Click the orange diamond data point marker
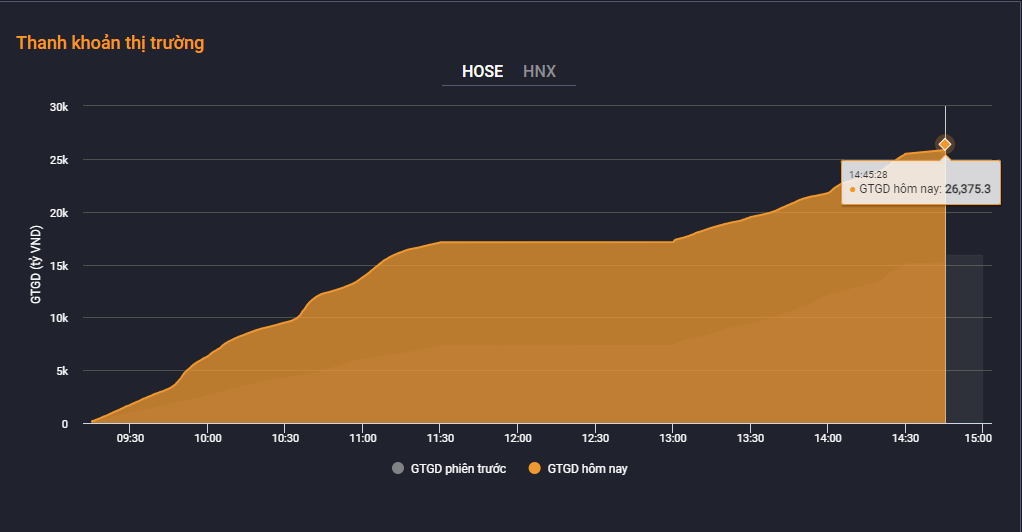 [x=944, y=144]
